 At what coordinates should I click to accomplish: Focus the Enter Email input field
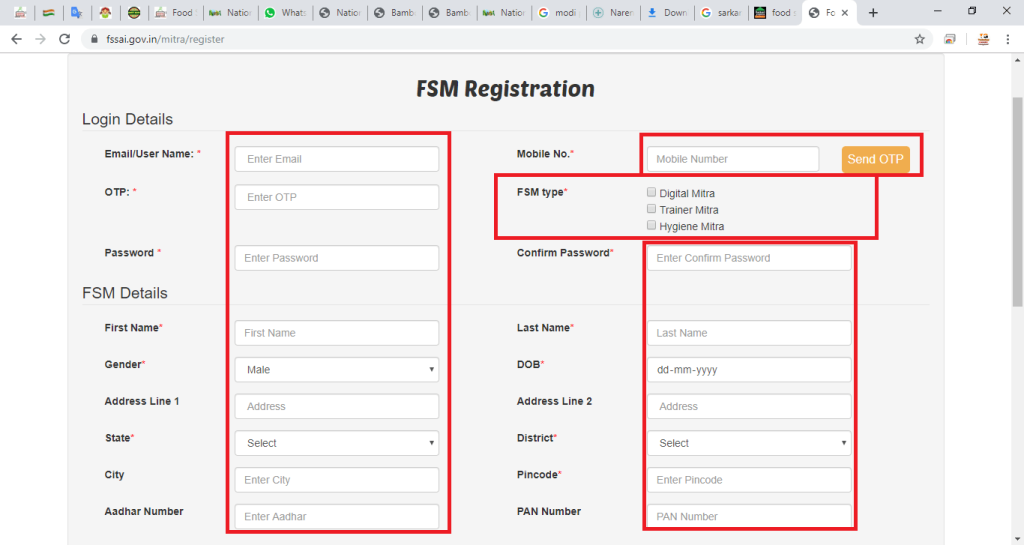(x=337, y=159)
